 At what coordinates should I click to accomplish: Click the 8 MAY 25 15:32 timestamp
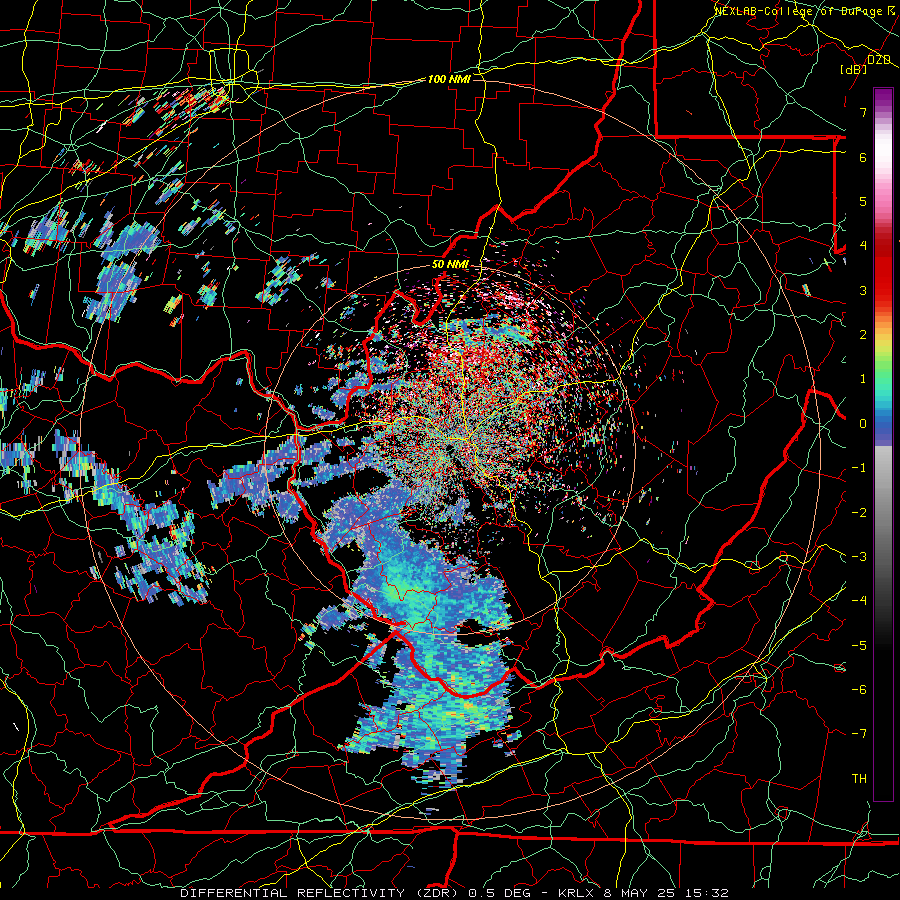click(x=668, y=893)
